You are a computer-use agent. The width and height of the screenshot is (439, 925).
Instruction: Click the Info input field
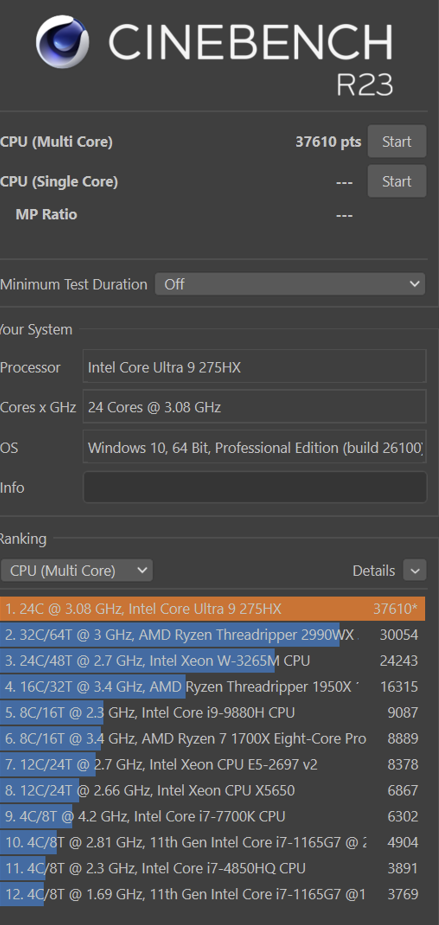pyautogui.click(x=255, y=487)
